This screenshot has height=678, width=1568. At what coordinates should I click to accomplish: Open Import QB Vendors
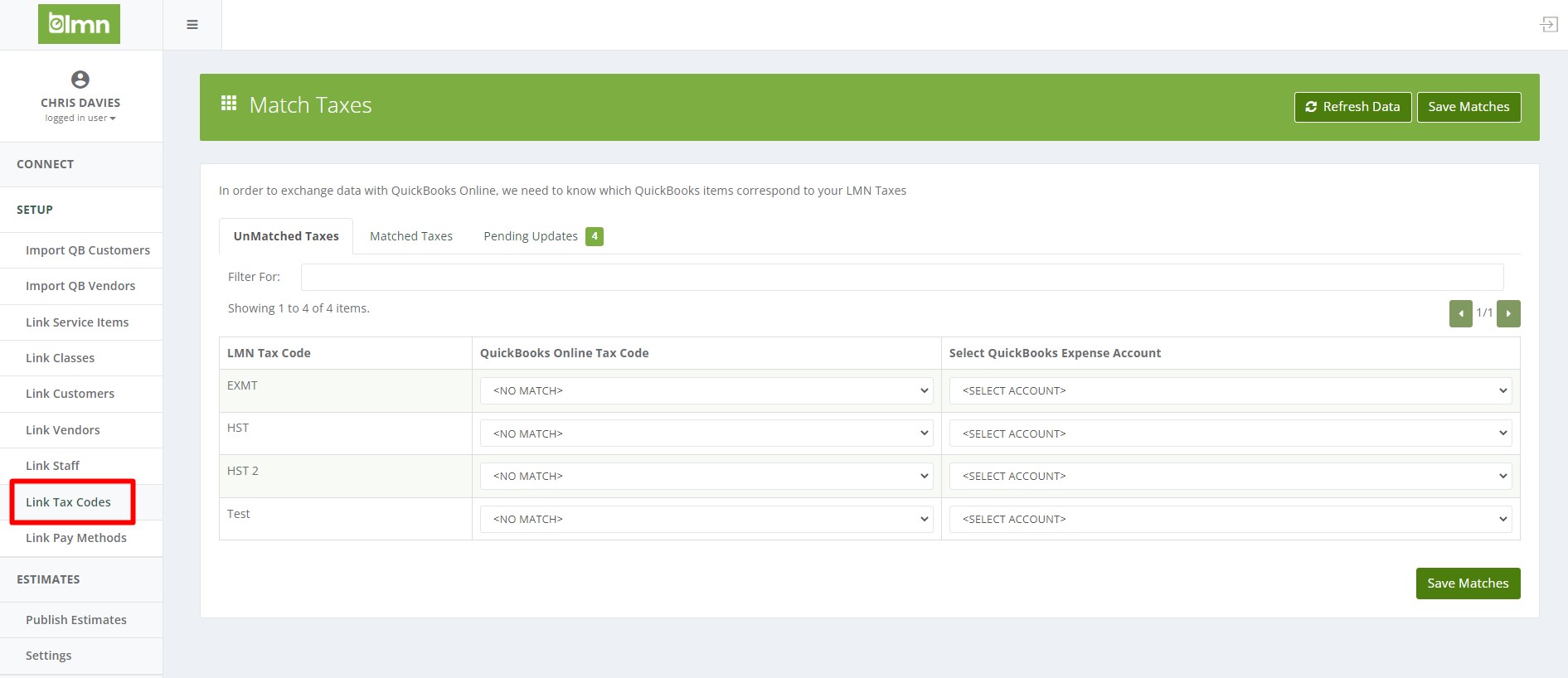[x=81, y=286]
